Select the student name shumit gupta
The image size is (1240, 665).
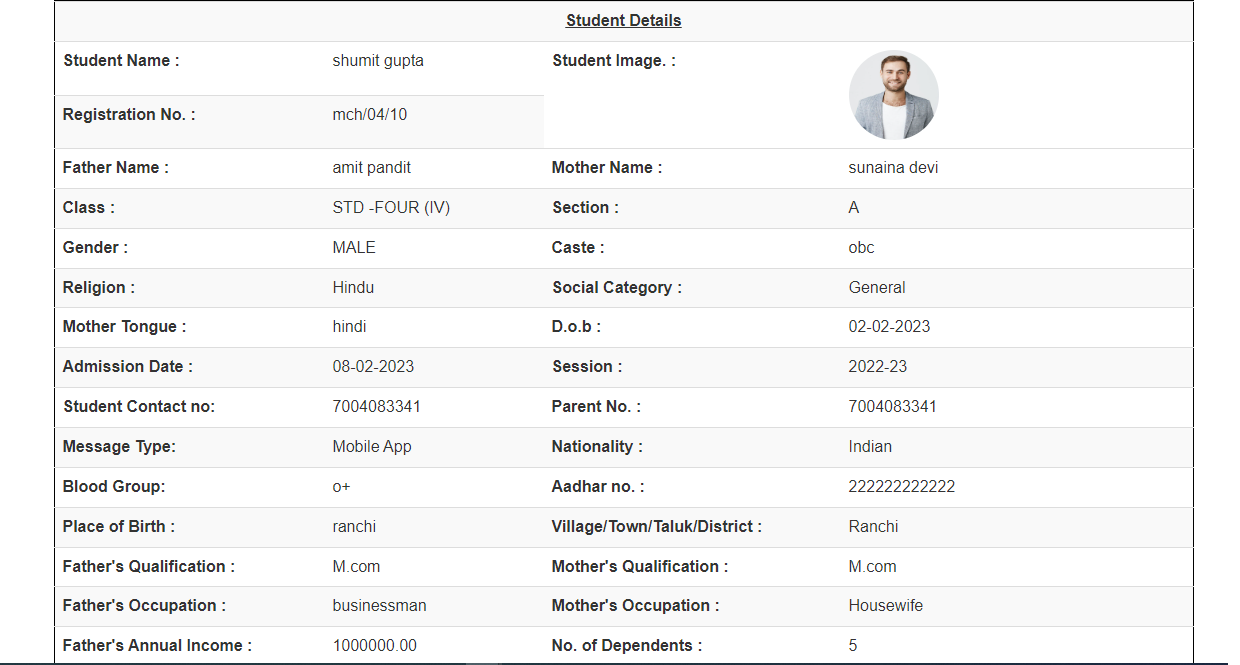point(378,61)
